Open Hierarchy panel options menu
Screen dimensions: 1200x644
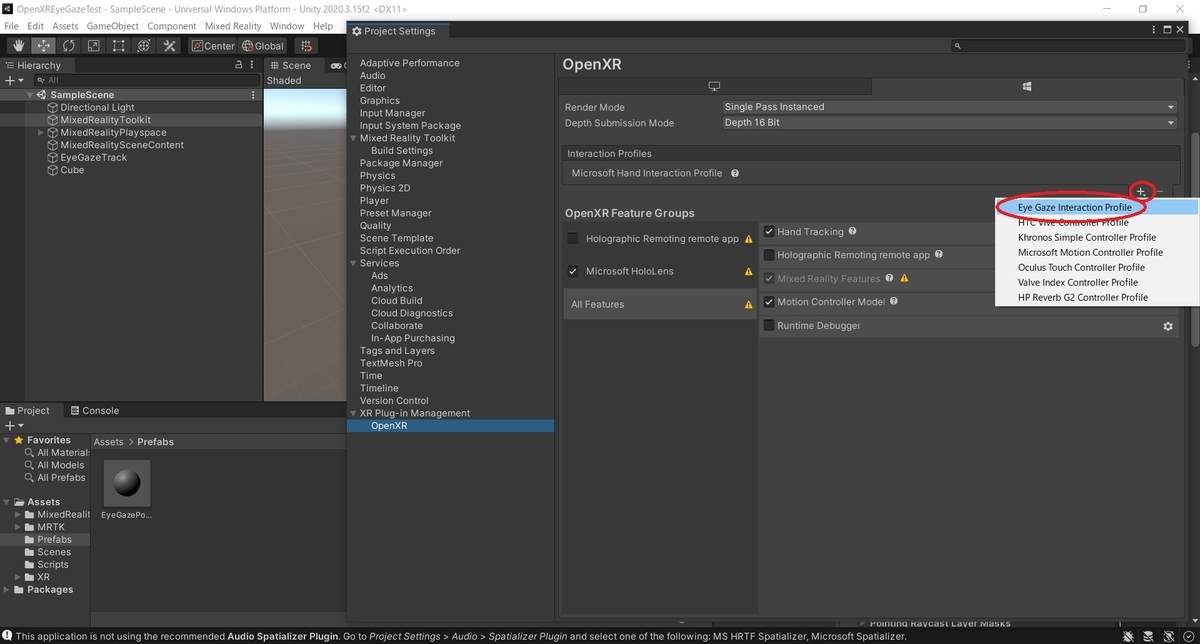[x=252, y=65]
